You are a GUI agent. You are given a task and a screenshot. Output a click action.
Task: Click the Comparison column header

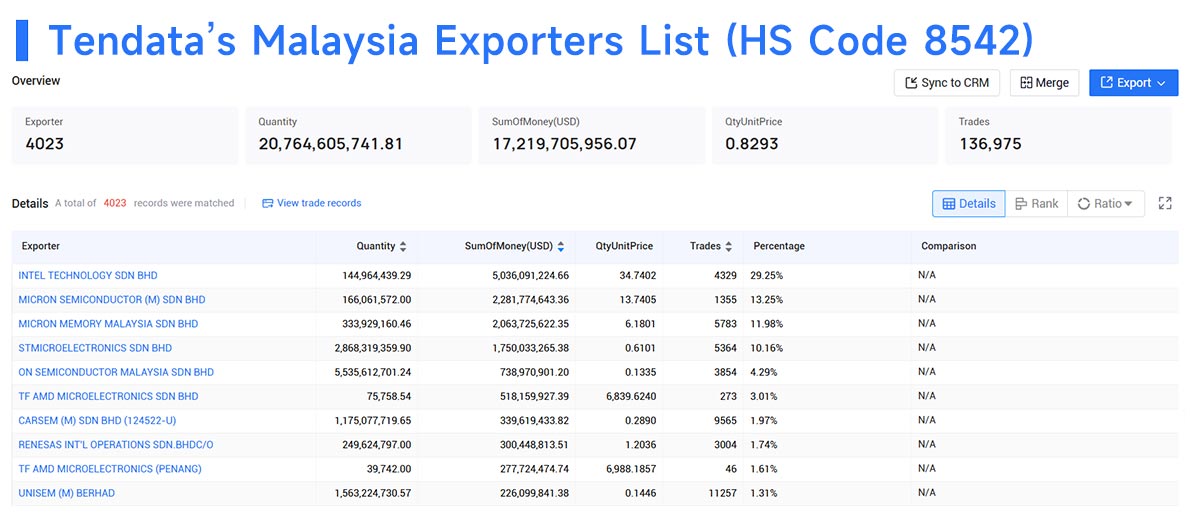click(x=949, y=247)
